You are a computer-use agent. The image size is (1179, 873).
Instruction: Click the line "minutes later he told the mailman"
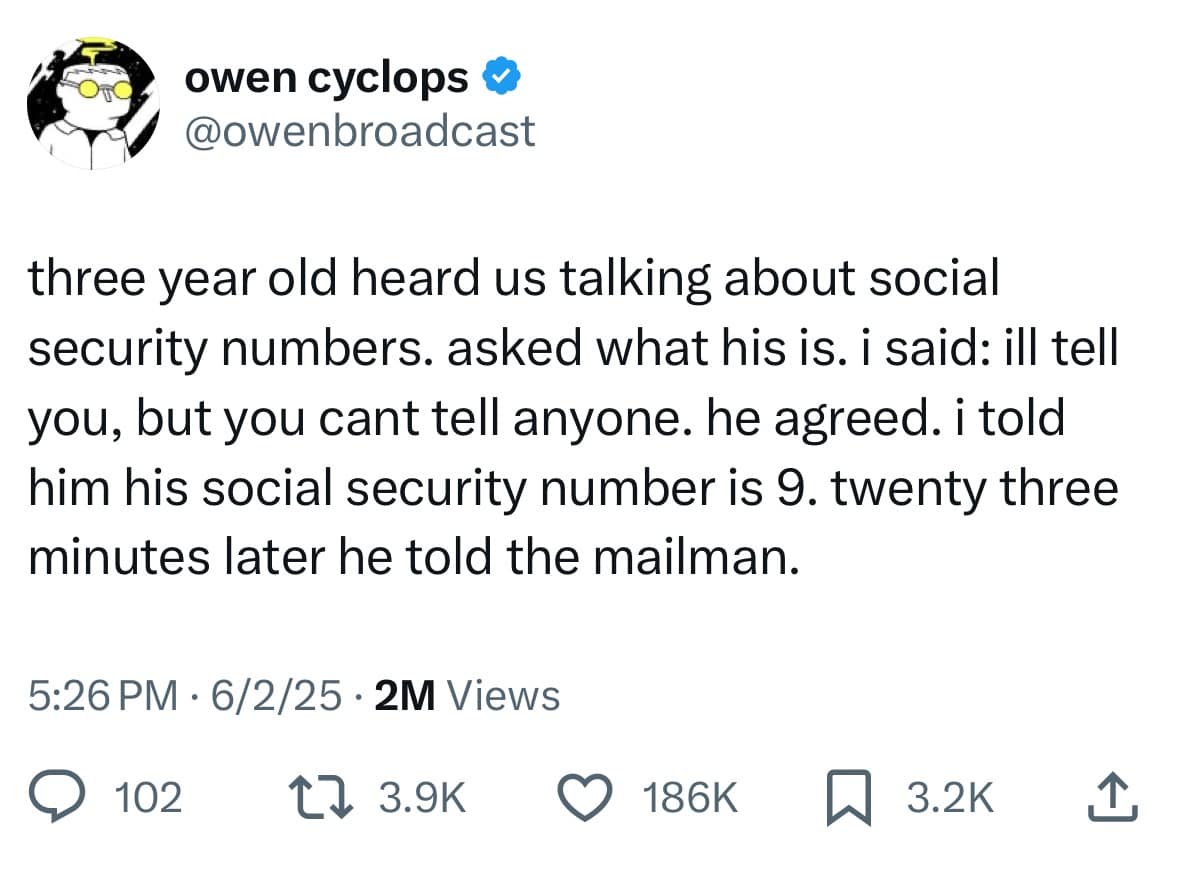point(414,558)
